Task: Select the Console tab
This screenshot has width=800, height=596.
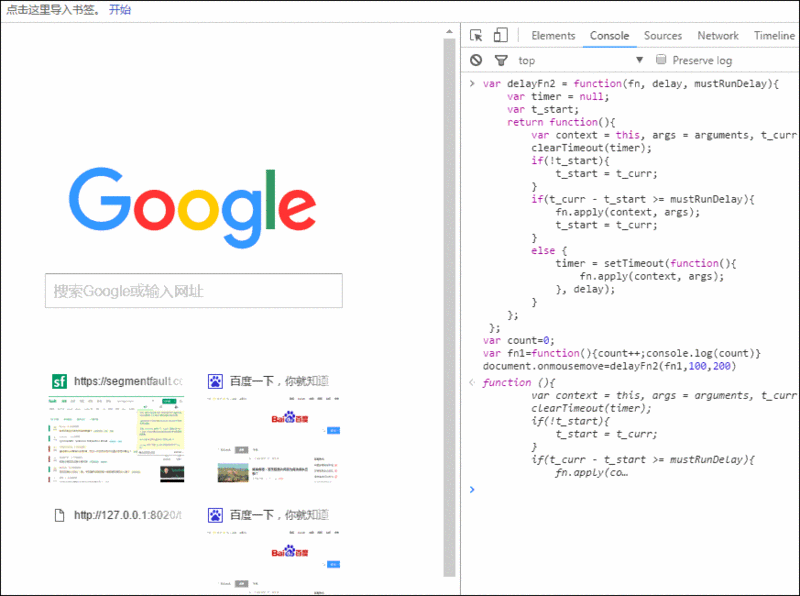Action: click(609, 36)
